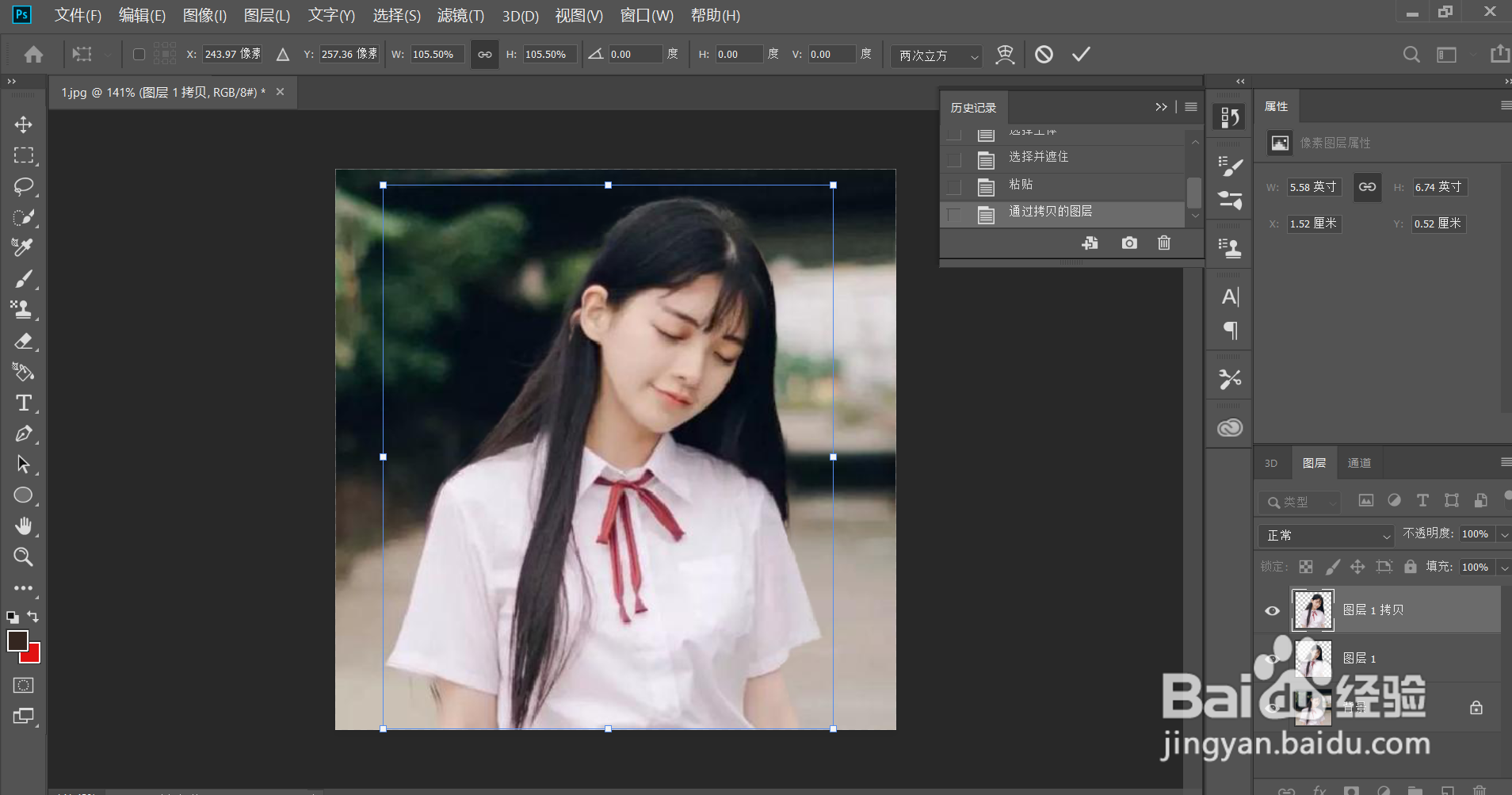The height and width of the screenshot is (795, 1512).
Task: Open the 图像(I) menu
Action: 204,15
